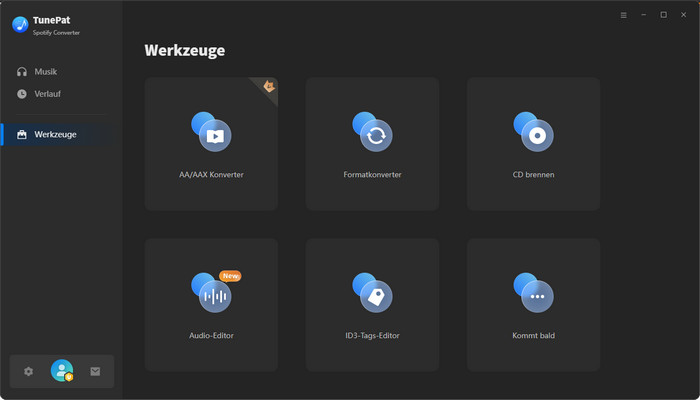Viewport: 700px width, 400px height.
Task: Open the mail envelope icon
Action: tap(95, 371)
